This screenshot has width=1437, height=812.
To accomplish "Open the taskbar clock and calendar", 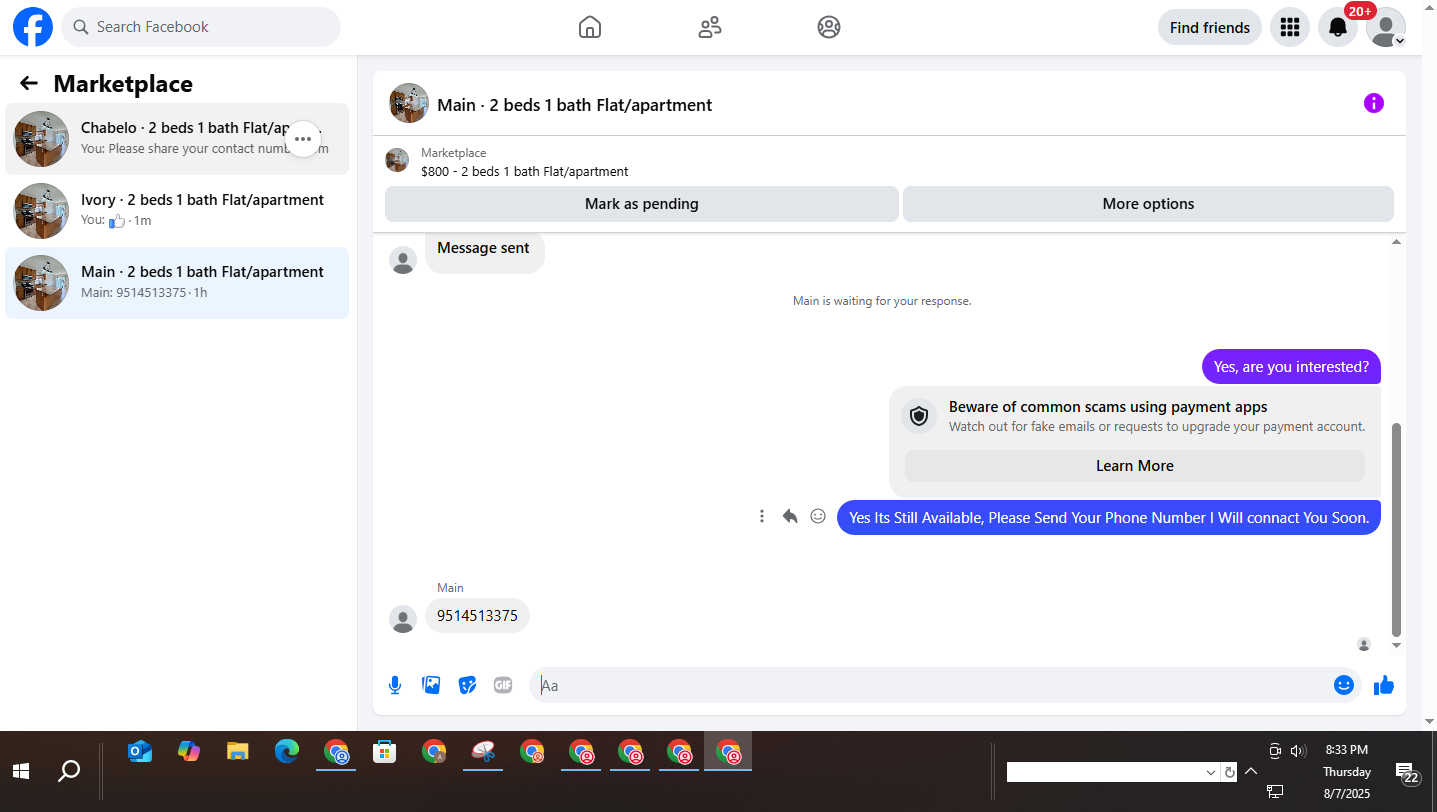I will (x=1347, y=771).
